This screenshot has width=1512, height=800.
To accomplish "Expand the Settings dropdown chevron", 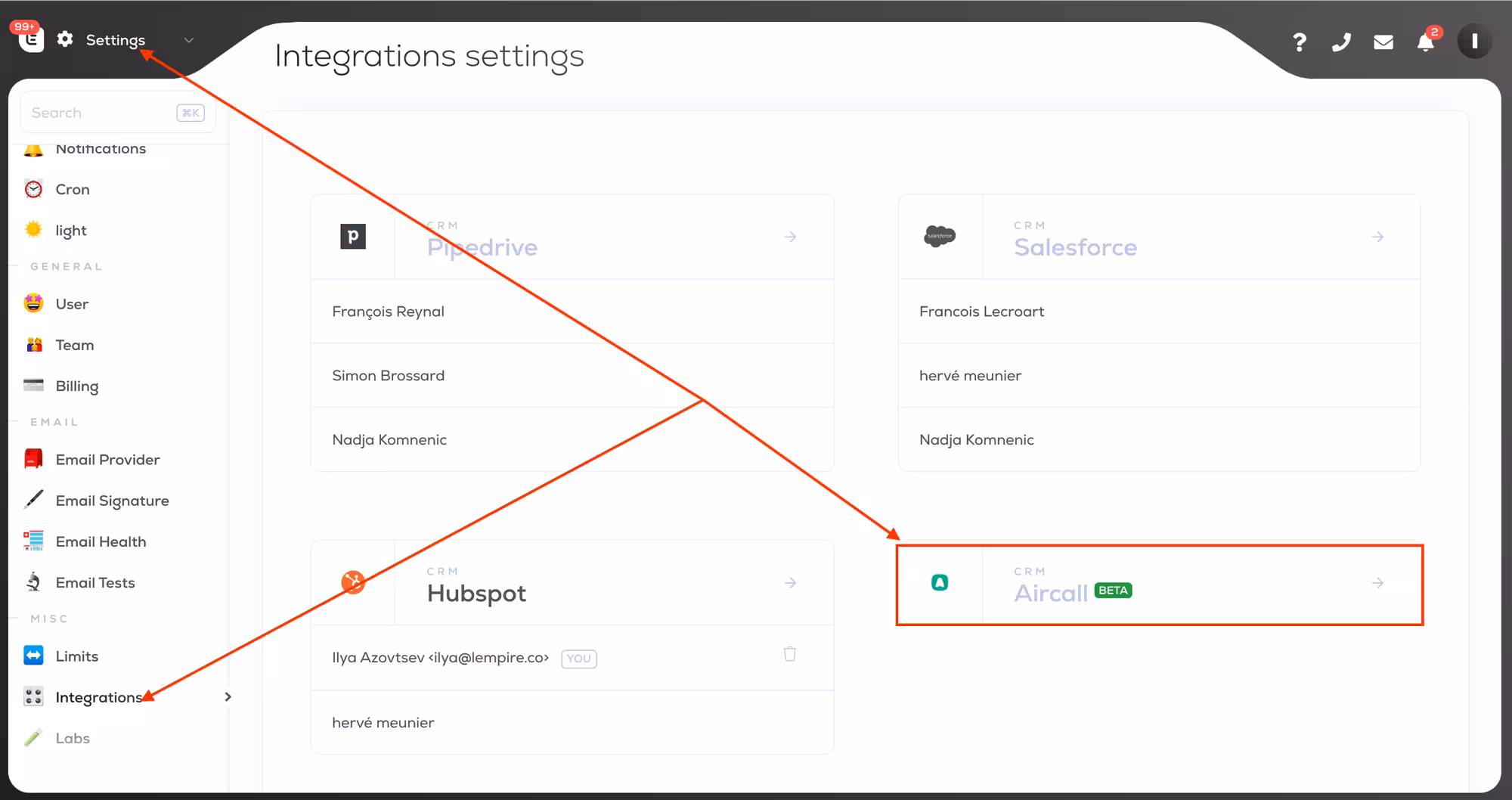I will [189, 40].
